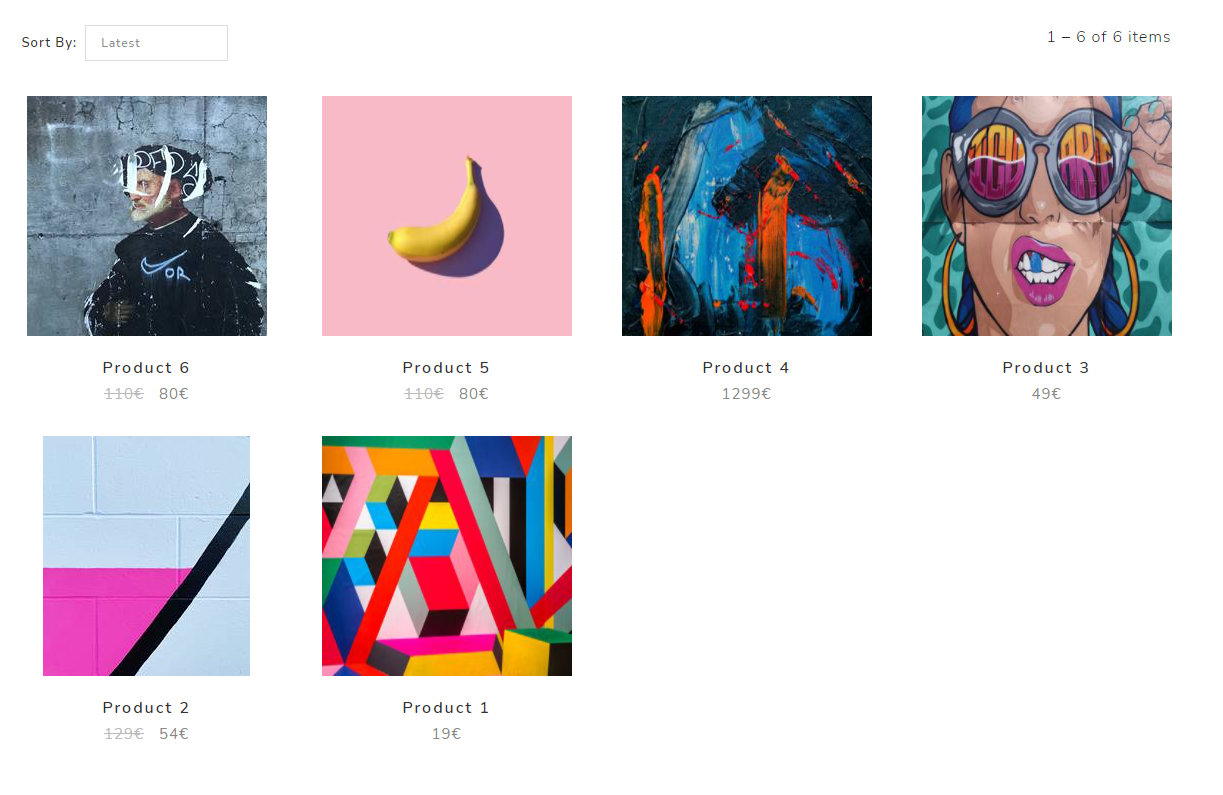Open the Sort By Latest dropdown

[156, 43]
